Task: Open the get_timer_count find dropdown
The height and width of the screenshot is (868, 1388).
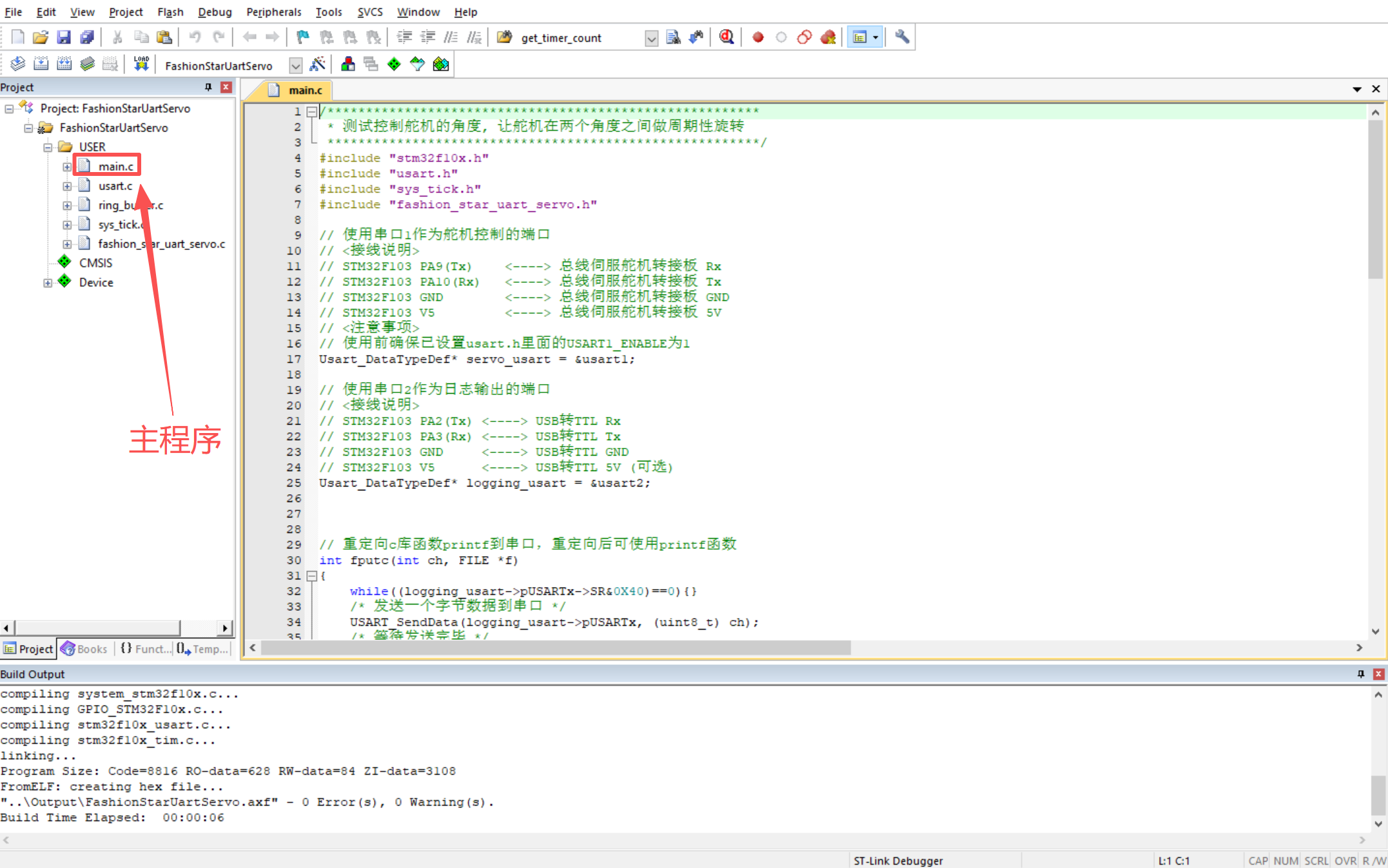Action: click(x=651, y=39)
